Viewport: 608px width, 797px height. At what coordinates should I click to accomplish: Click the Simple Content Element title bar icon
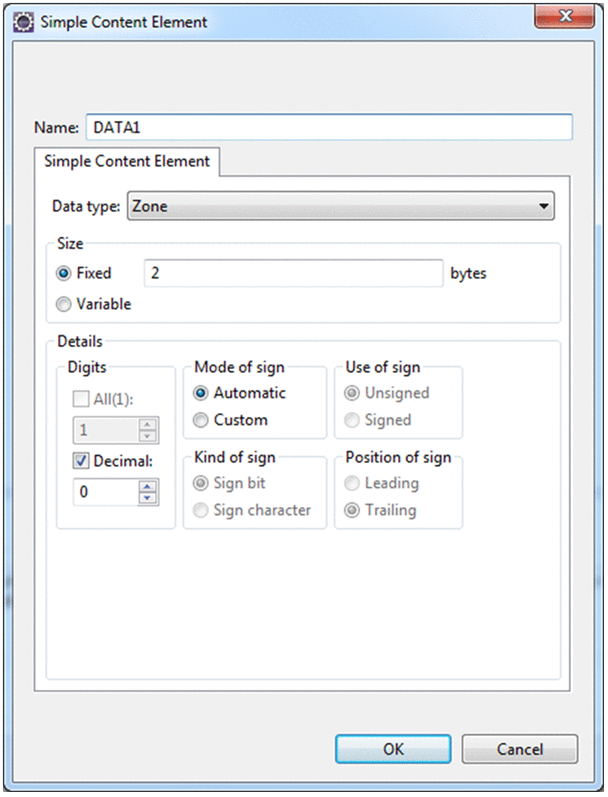(19, 21)
